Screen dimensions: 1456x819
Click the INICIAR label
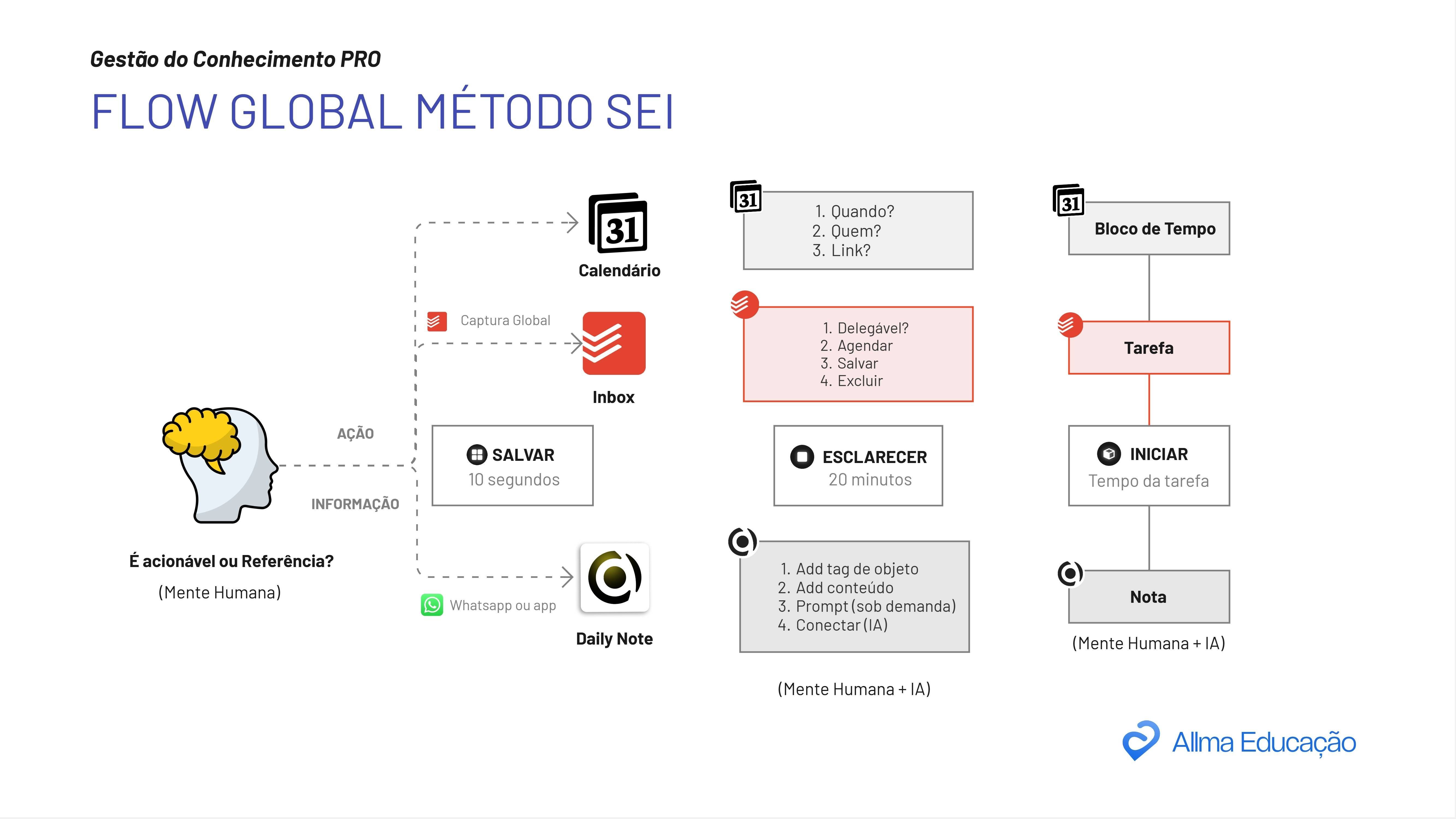1159,454
